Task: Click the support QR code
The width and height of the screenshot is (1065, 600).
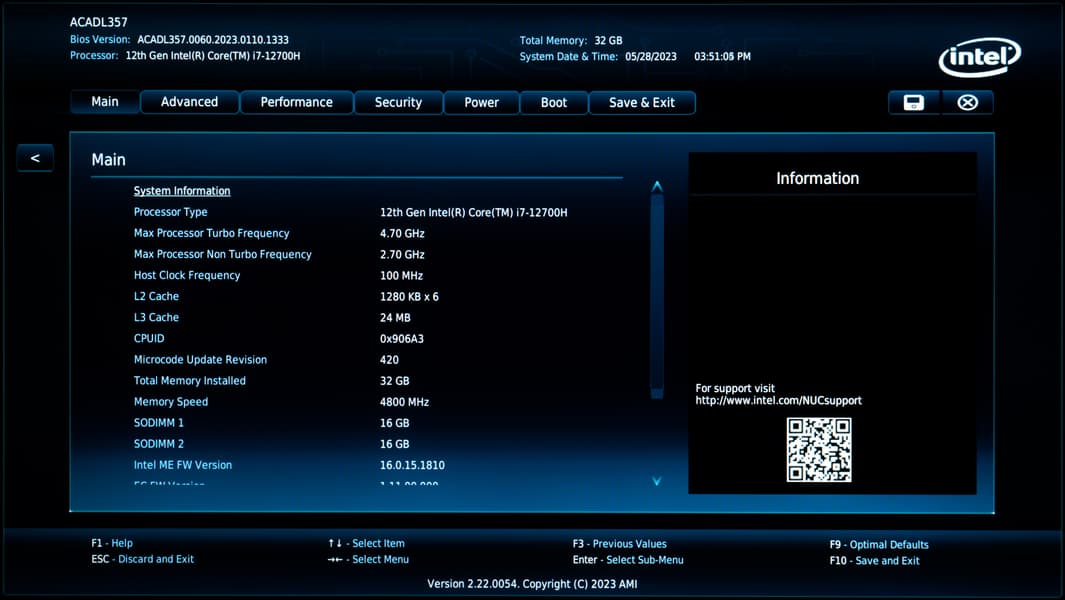Action: 818,450
